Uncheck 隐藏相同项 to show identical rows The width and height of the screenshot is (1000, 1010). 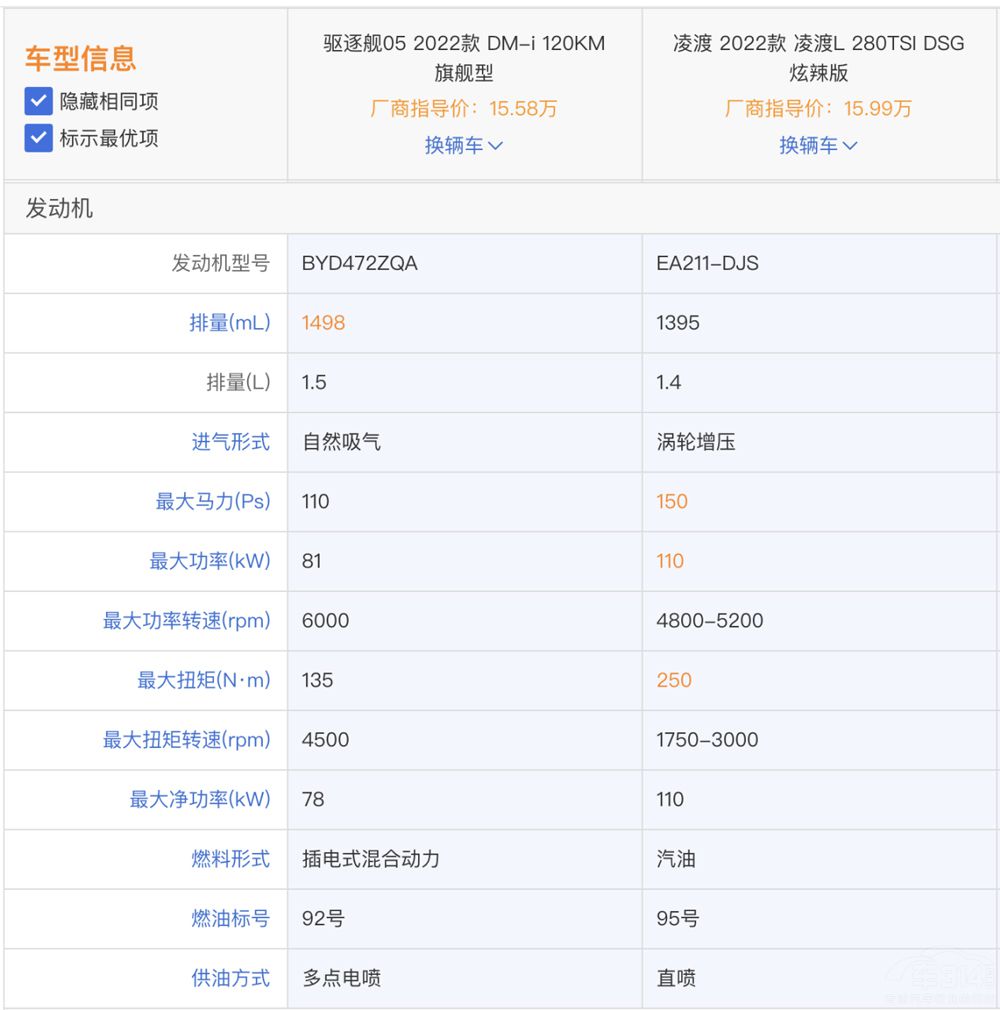[37, 101]
